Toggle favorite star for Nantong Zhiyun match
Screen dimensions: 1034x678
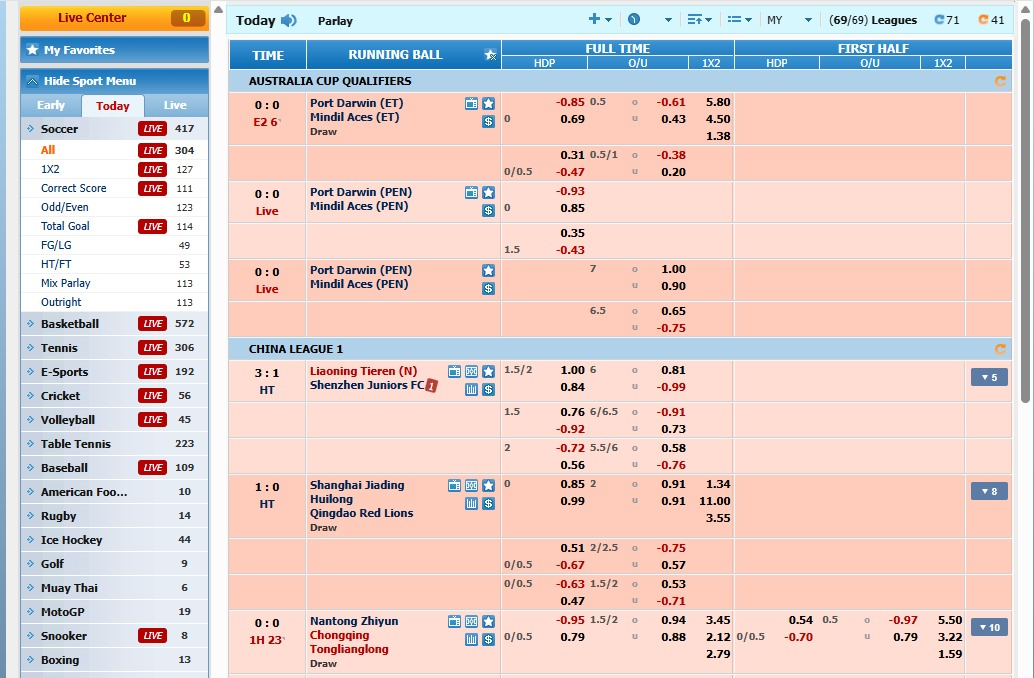488,621
